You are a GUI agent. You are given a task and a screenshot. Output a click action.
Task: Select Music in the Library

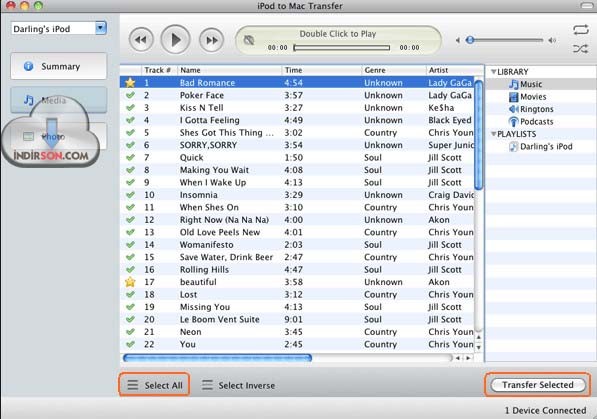(x=531, y=84)
